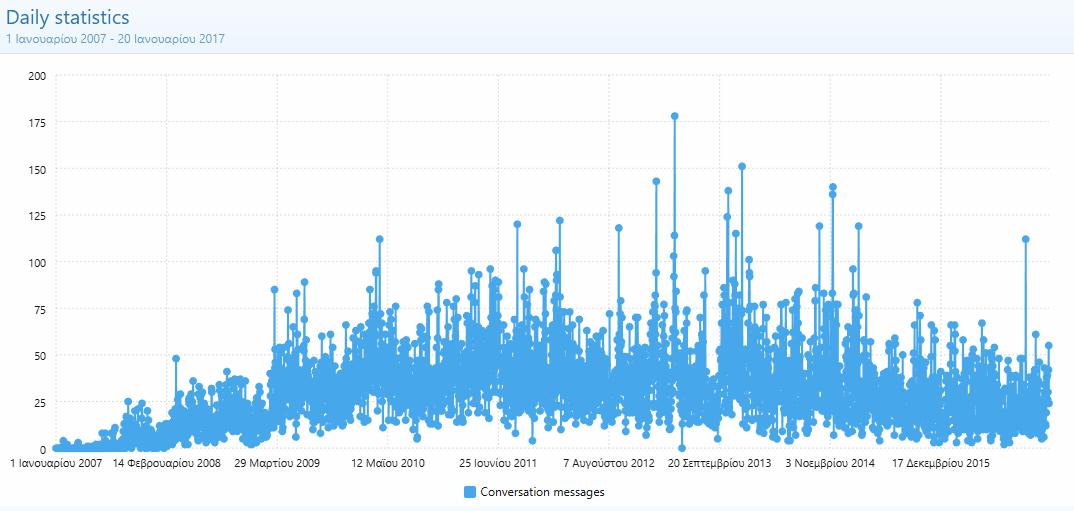
Task: Click the 25 Ιουνίου 2011 axis label
Action: click(498, 464)
